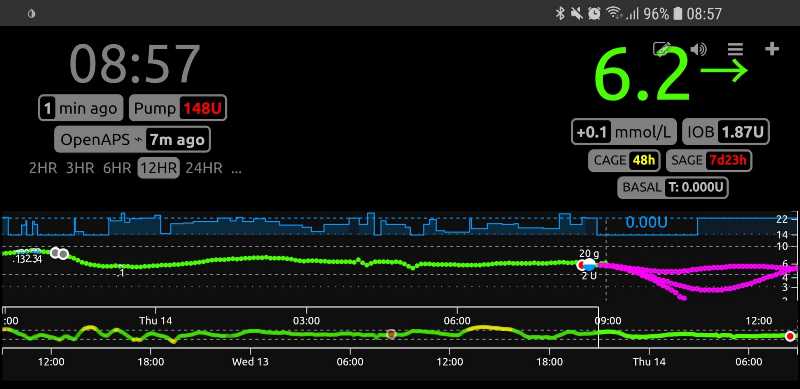Screen dimensions: 800x389
Task: Tap the +0.1 mmol/L delta pill
Action: pos(624,132)
